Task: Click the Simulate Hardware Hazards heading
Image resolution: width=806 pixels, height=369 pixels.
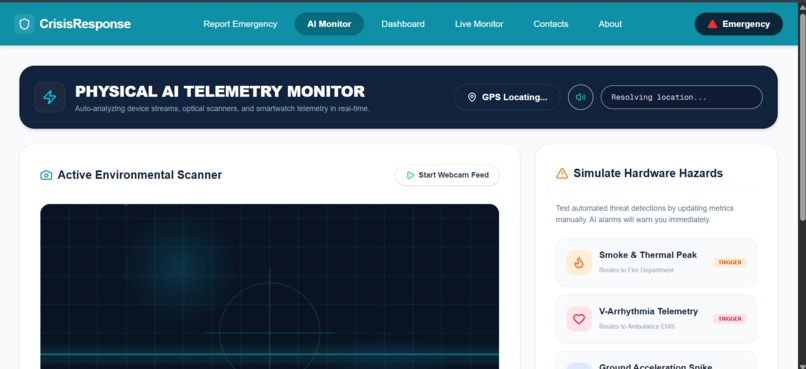Action: pyautogui.click(x=648, y=174)
